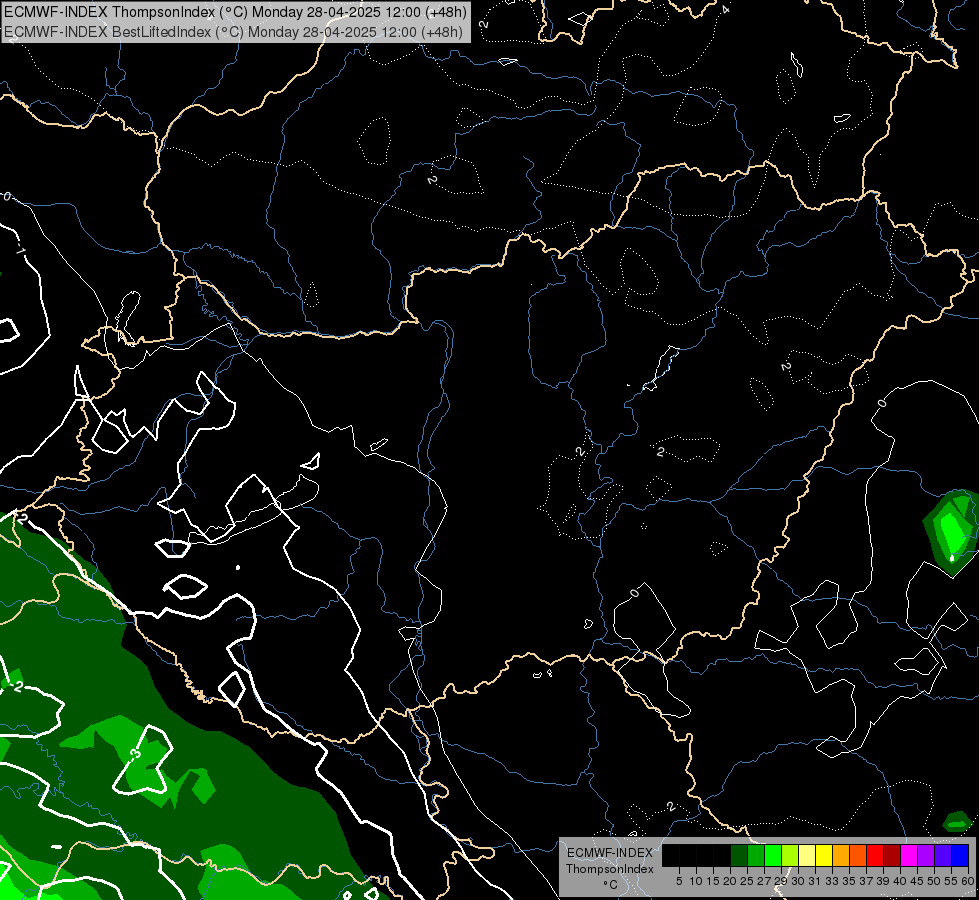The height and width of the screenshot is (900, 979).
Task: Click the BestLiftedIndex title line at top
Action: 233,31
